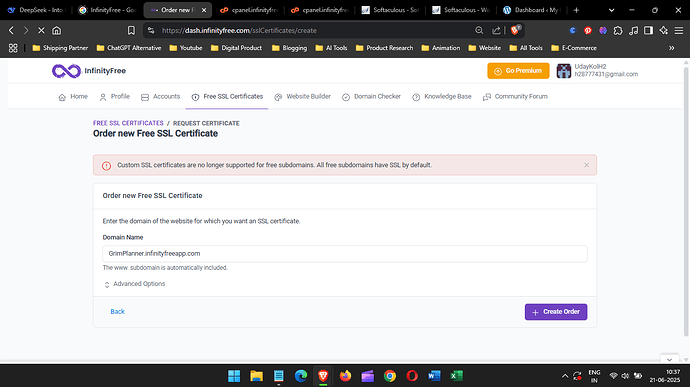
Task: Switch to the first Softaculous tab
Action: click(390, 10)
